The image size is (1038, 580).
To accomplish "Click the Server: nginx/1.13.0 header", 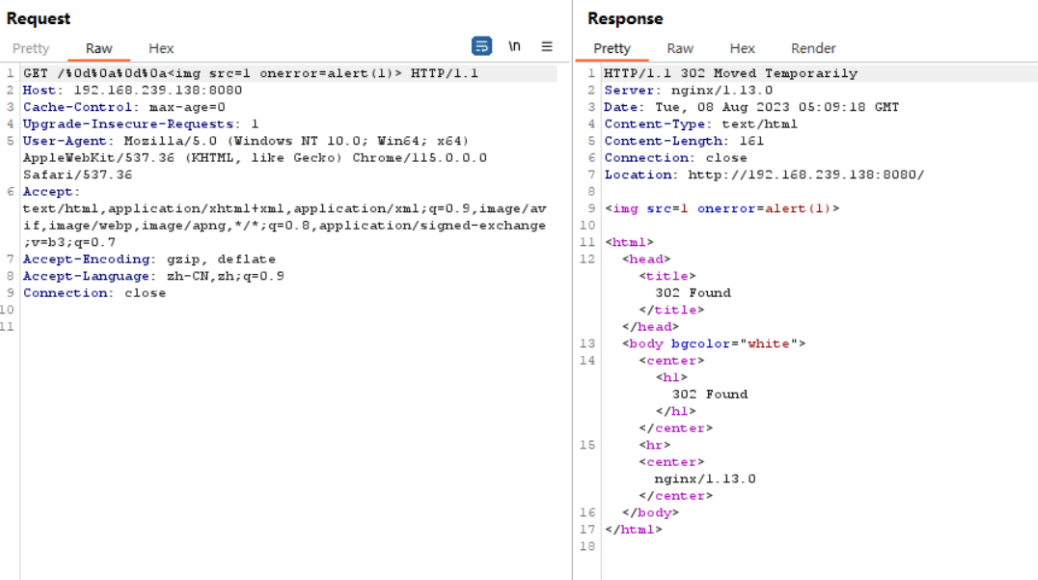I will 688,90.
